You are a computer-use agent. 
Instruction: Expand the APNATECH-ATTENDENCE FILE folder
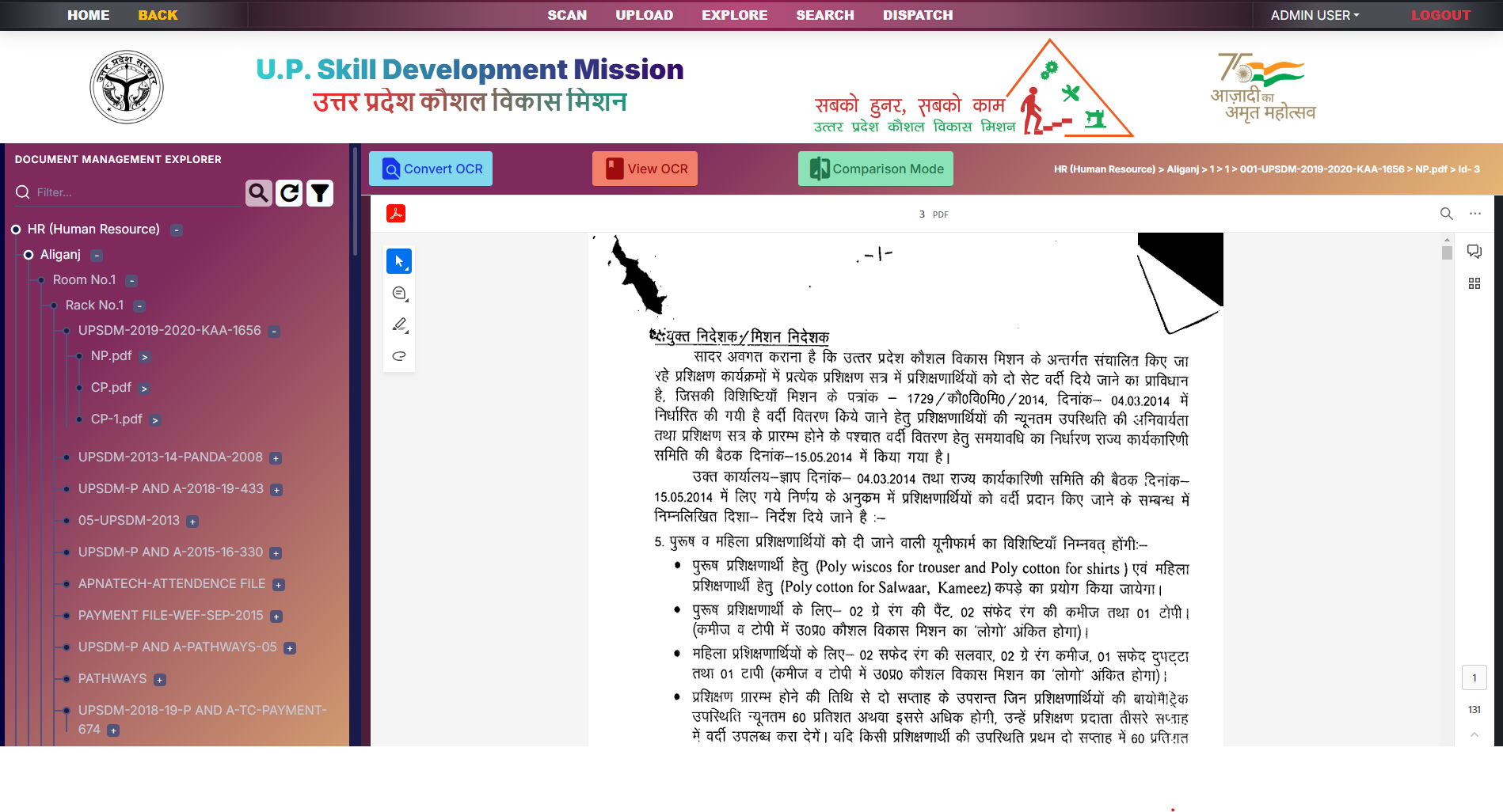(278, 585)
